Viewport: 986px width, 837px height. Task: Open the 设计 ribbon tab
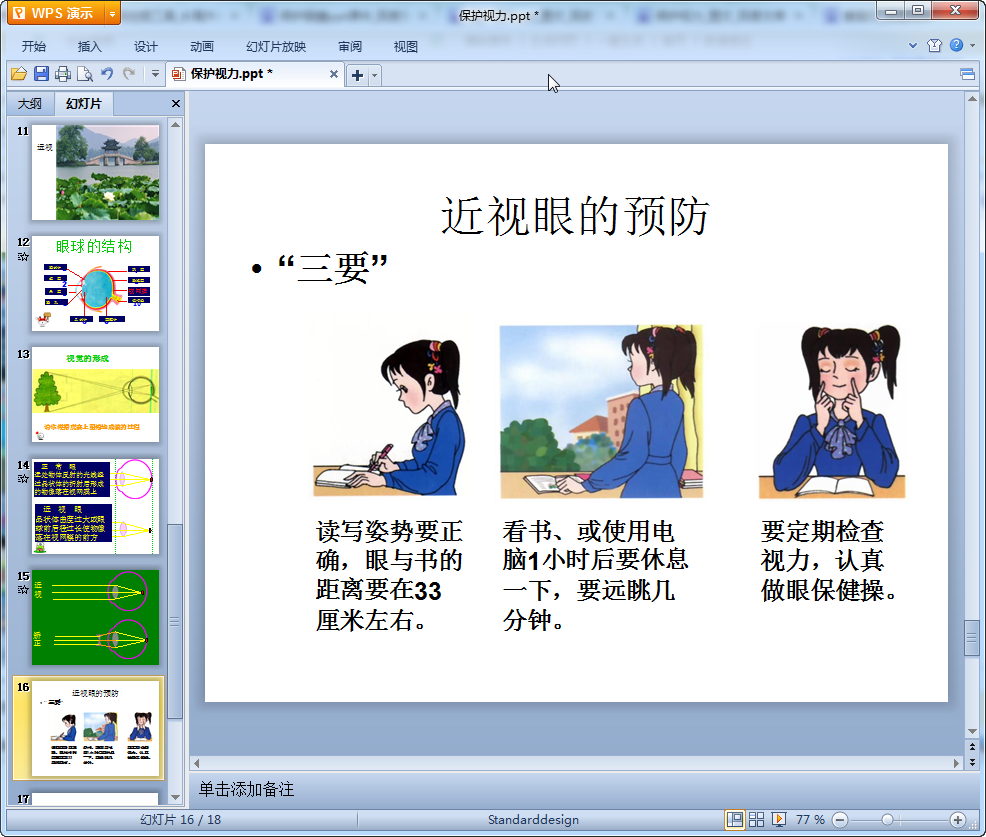pos(145,47)
